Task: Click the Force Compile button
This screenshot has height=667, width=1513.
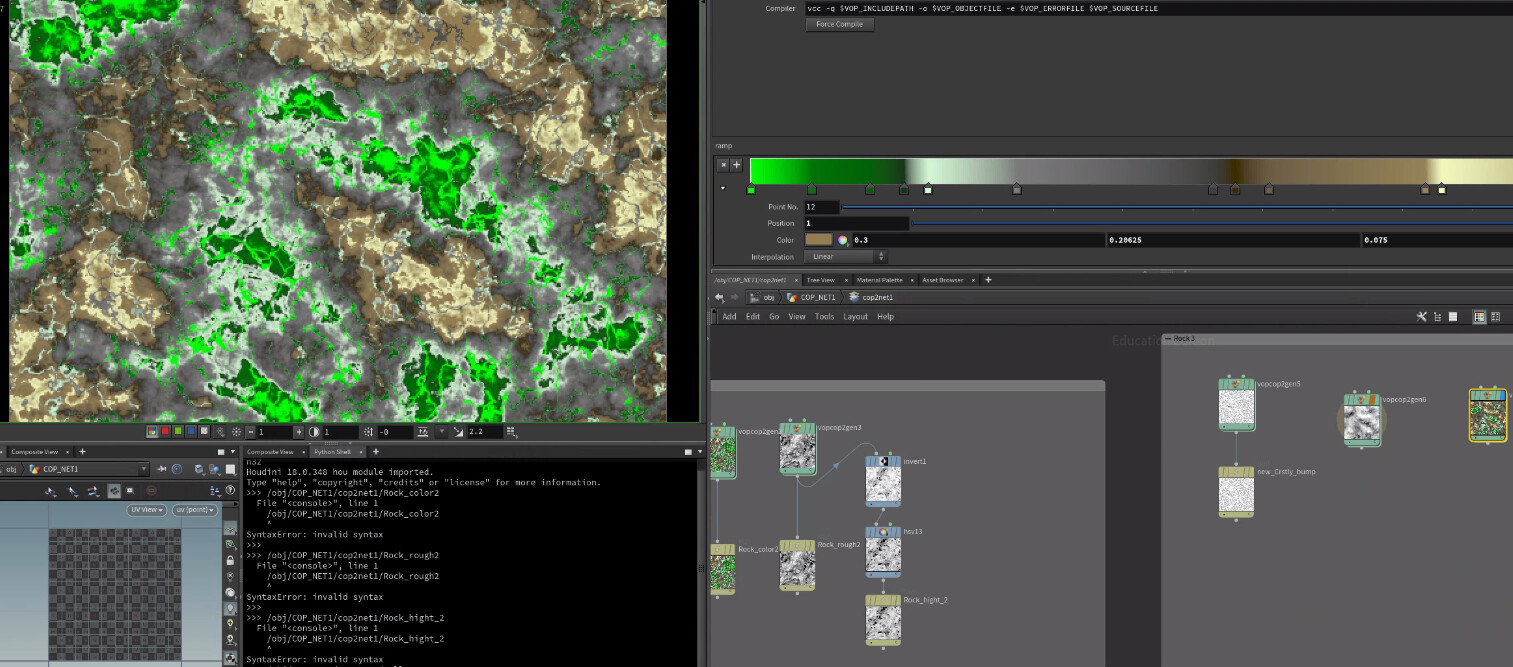Action: tap(839, 24)
